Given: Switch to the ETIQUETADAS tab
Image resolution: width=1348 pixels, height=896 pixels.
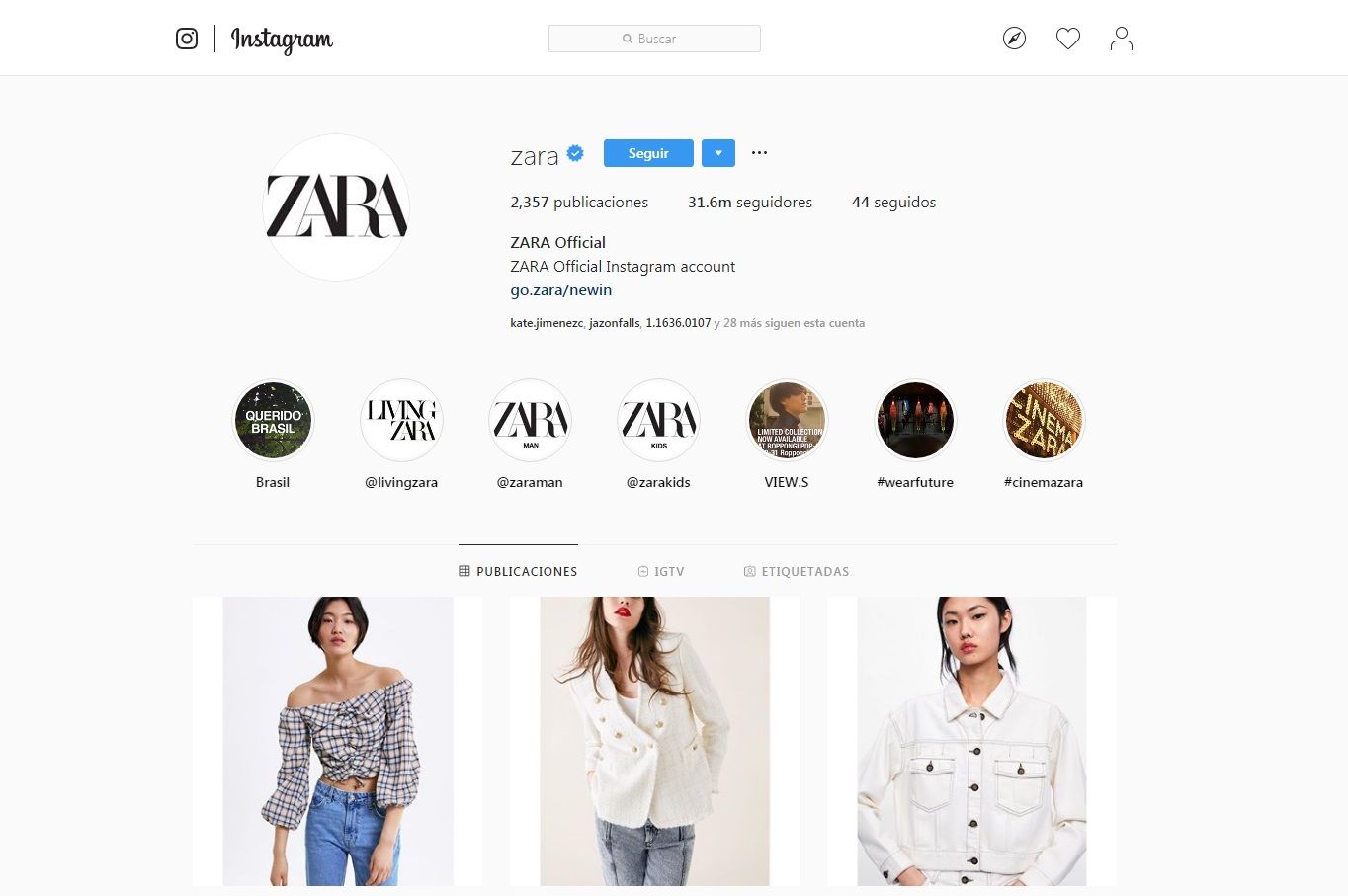Looking at the screenshot, I should point(797,571).
